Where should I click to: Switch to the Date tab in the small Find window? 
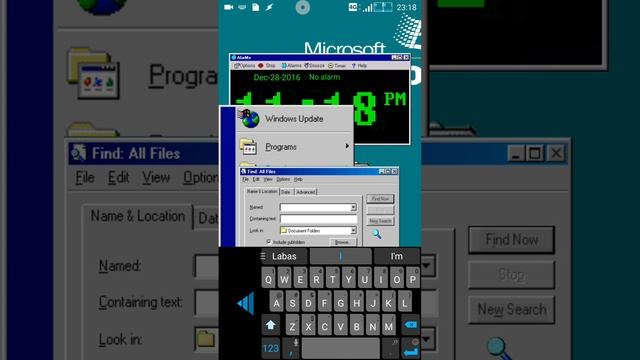tap(286, 192)
